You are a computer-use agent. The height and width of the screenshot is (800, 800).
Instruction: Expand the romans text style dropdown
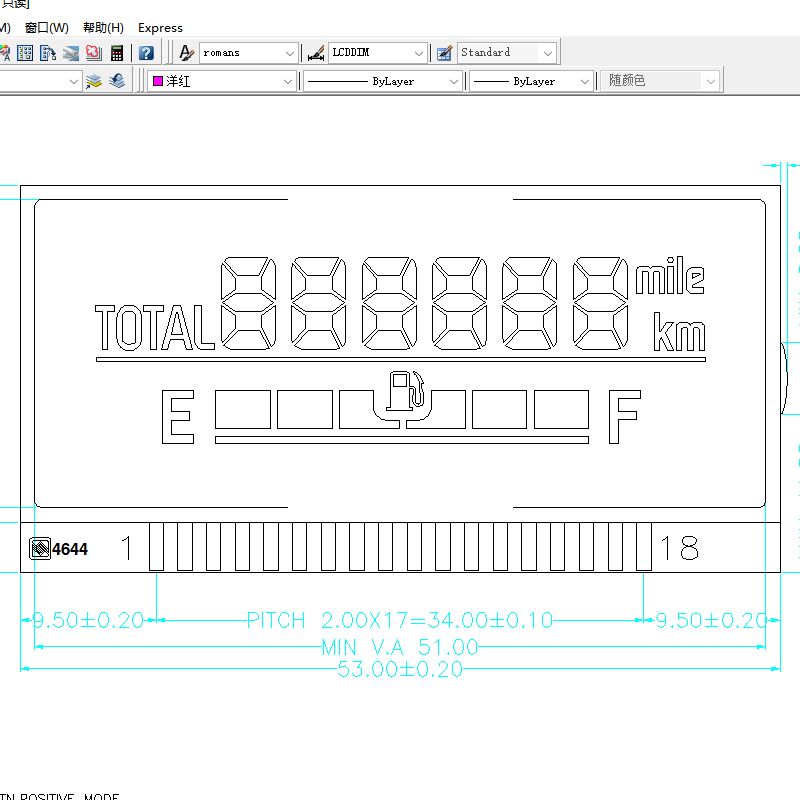pyautogui.click(x=290, y=53)
